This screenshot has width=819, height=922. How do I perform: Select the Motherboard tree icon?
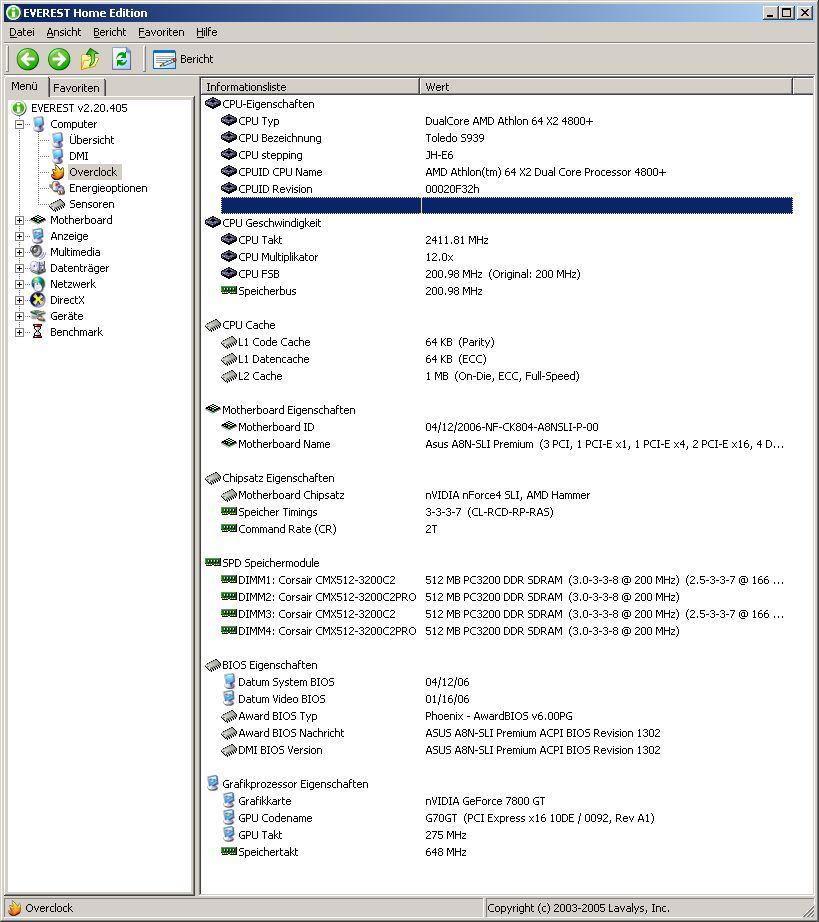(x=38, y=220)
